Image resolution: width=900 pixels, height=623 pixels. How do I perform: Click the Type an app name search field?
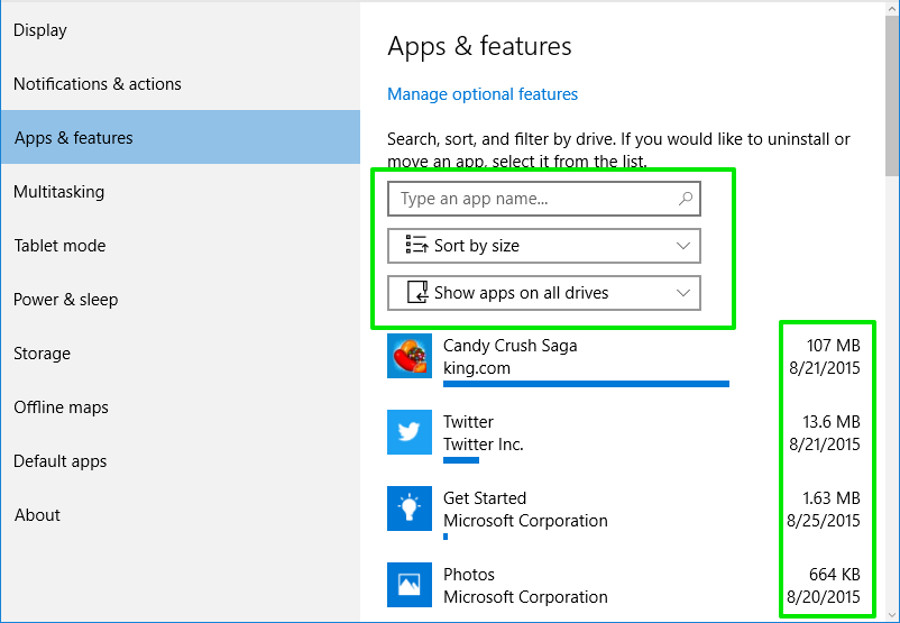(544, 199)
